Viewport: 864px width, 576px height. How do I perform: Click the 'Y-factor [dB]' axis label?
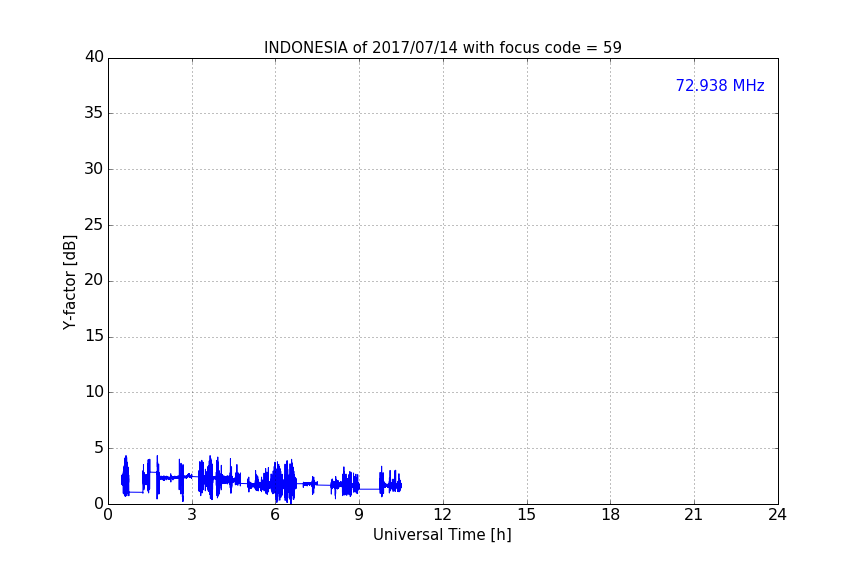pos(69,282)
